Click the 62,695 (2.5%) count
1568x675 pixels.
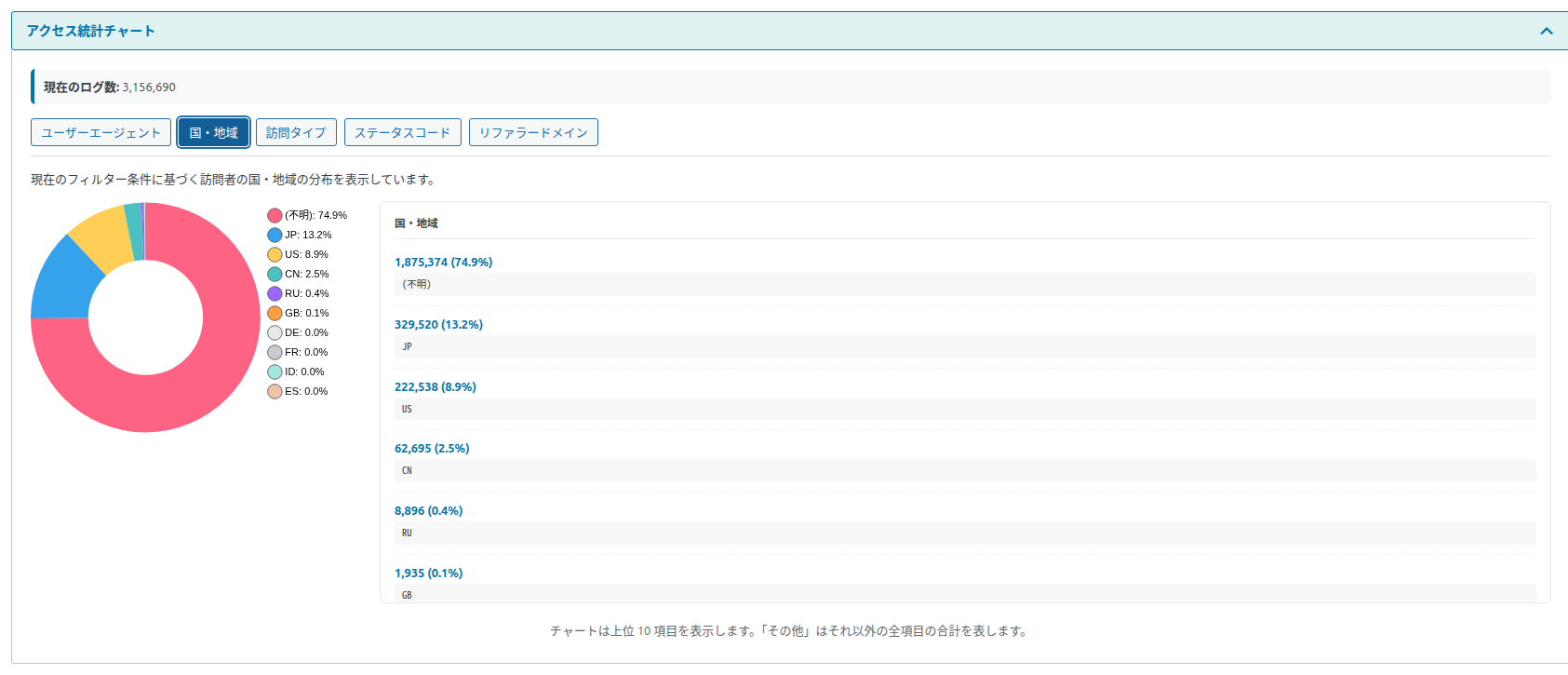[x=432, y=449]
